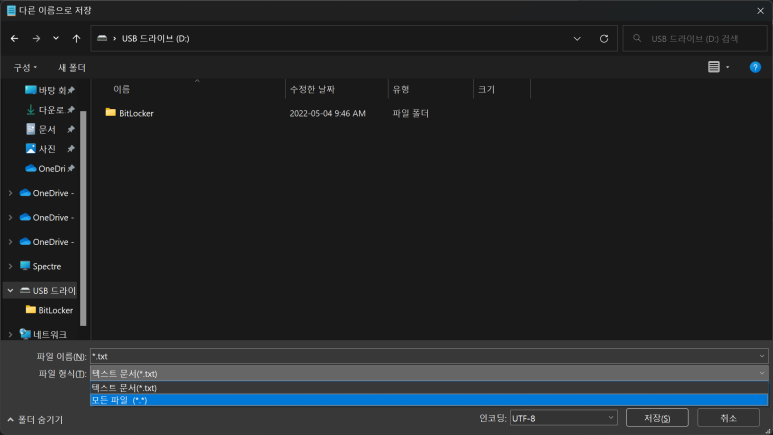Open recent locations chevron next to forward arrow
This screenshot has height=435, width=773.
[x=56, y=38]
